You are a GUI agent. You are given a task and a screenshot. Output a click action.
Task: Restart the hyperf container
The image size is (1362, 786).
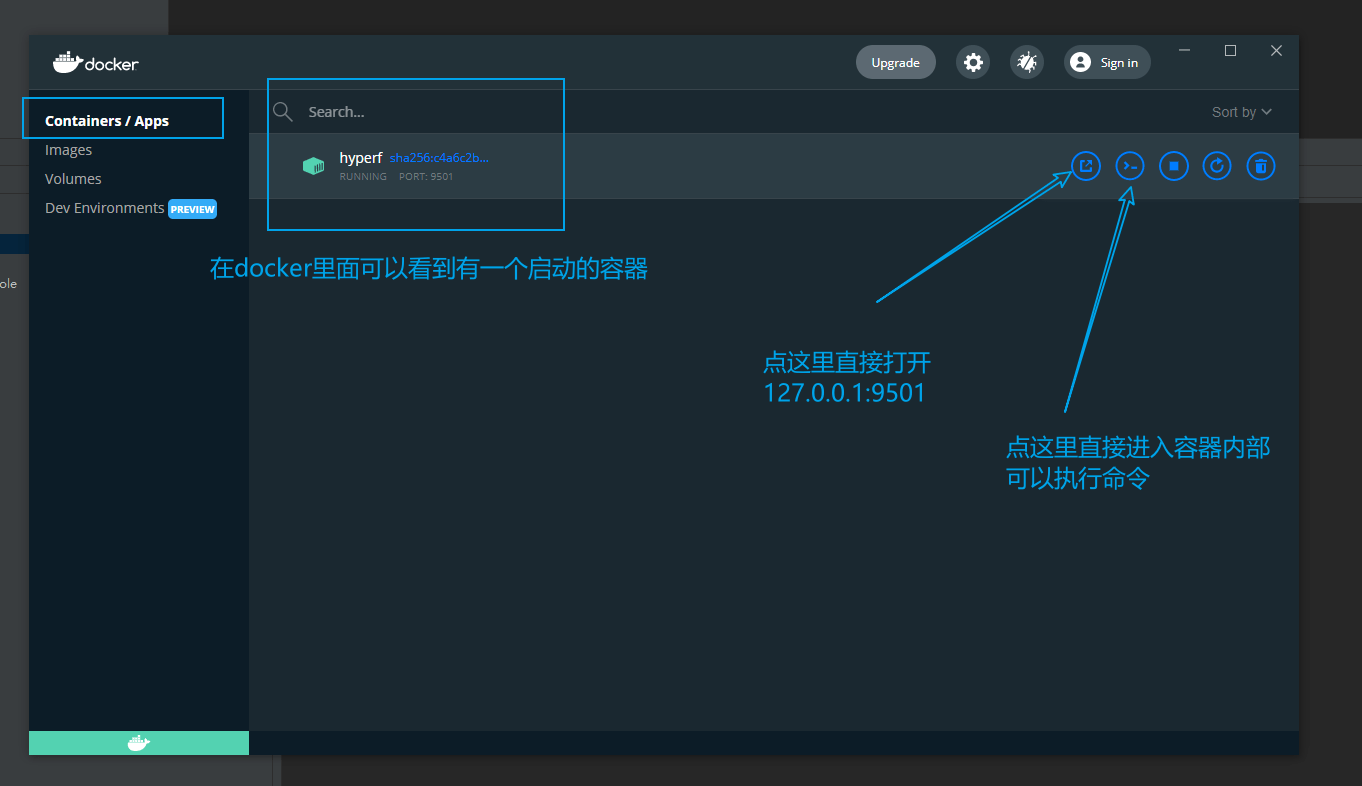pyautogui.click(x=1217, y=166)
